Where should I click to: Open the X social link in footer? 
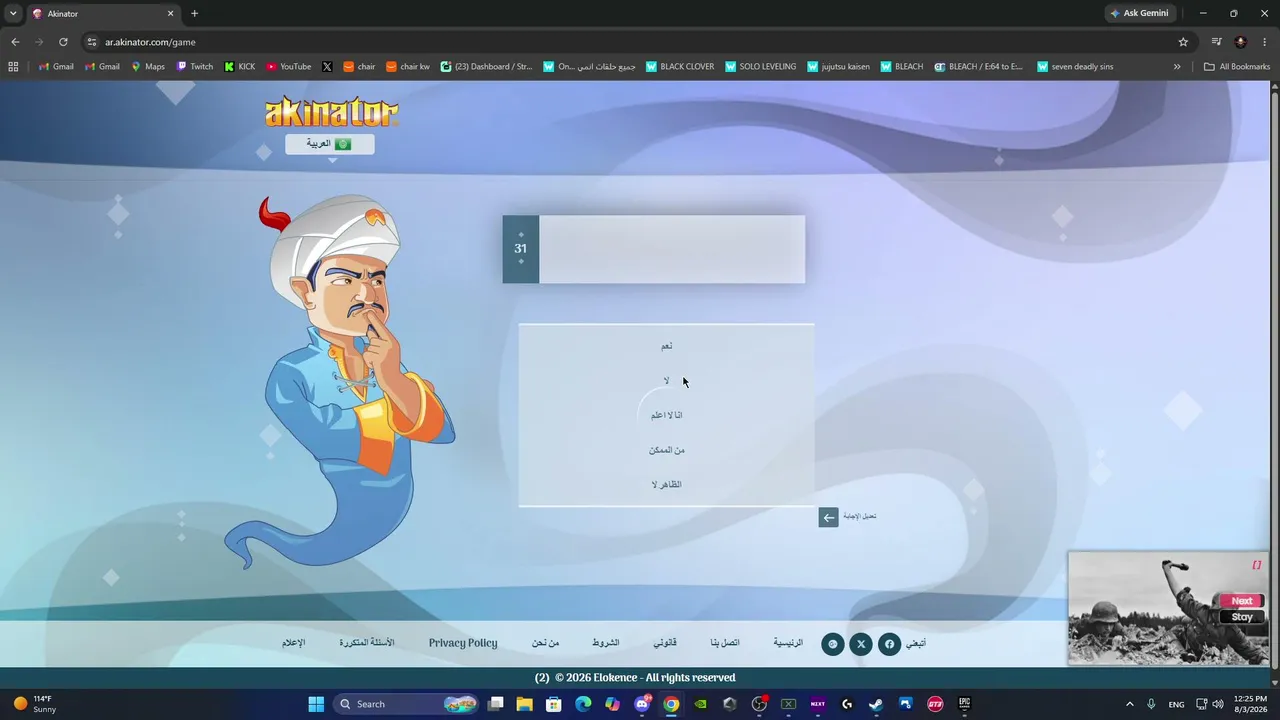[861, 644]
